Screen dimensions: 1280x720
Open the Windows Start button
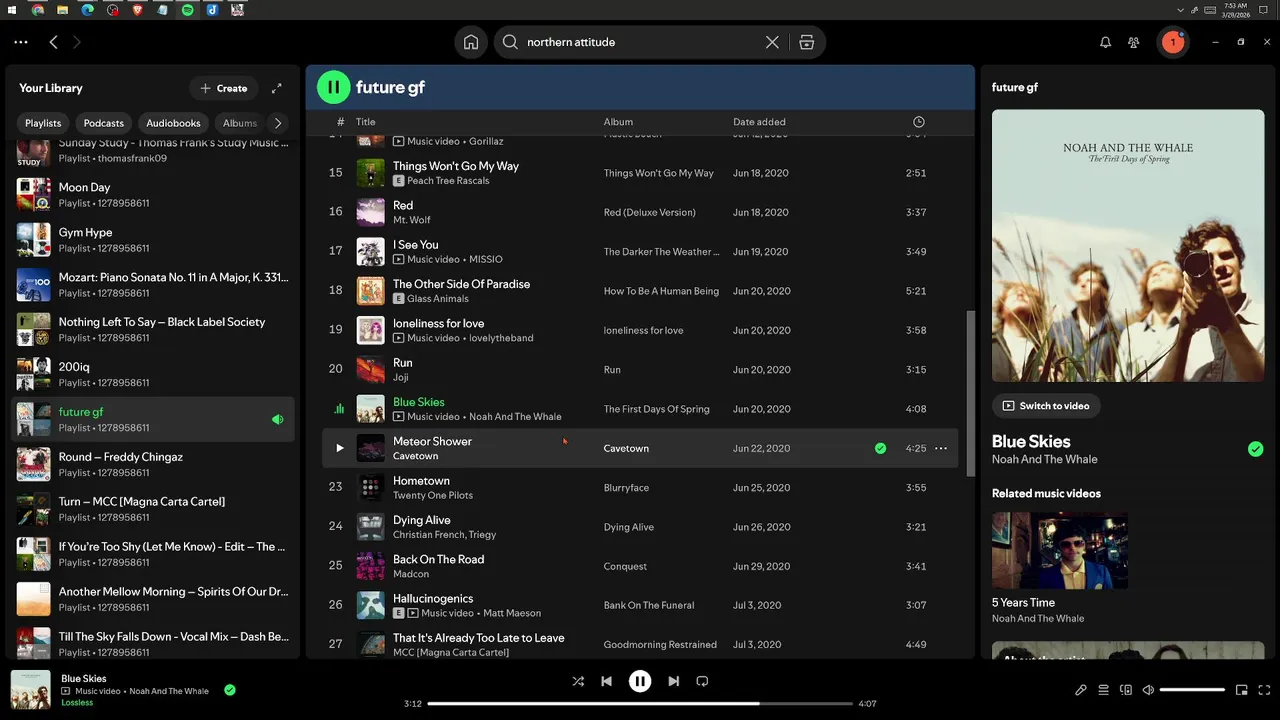pos(12,10)
